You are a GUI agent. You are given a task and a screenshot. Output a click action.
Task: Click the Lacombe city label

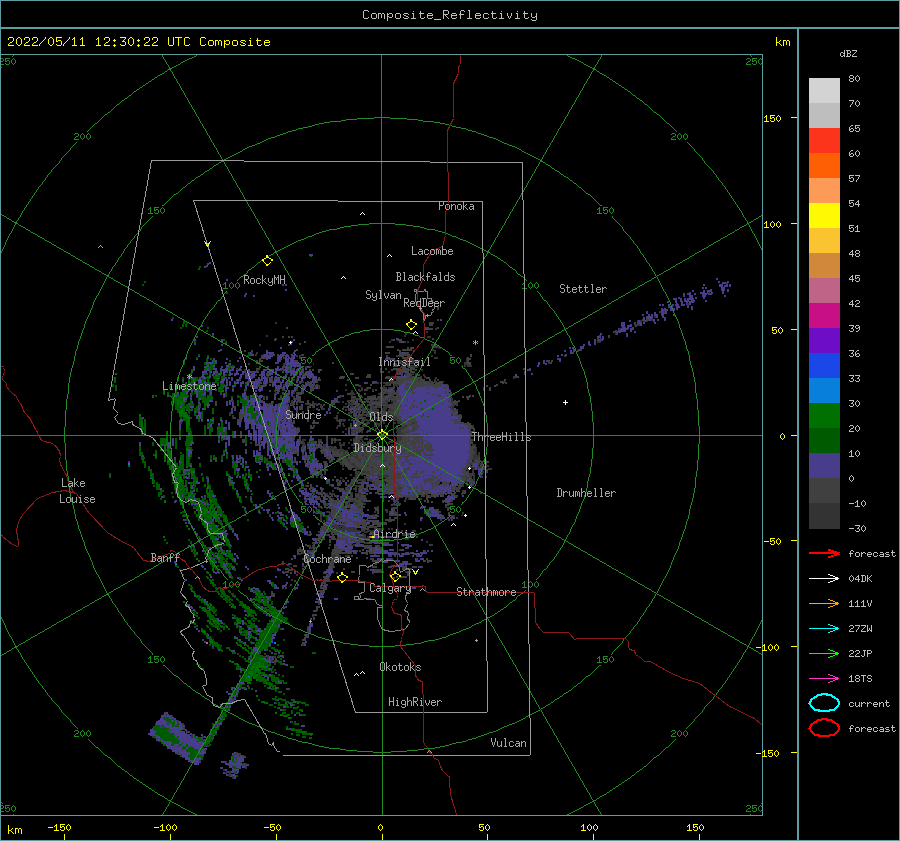(432, 251)
